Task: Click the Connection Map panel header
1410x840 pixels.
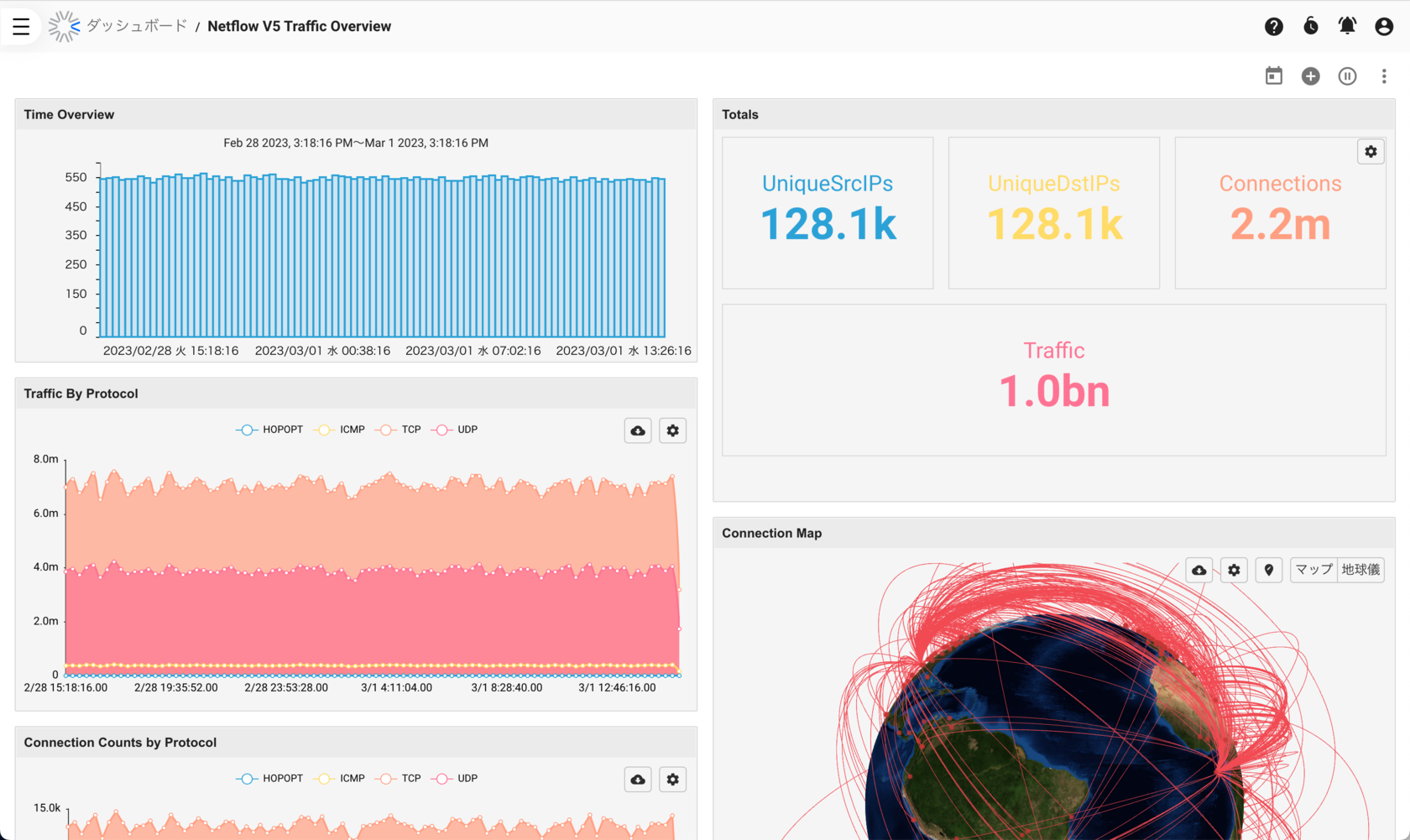Action: [x=1054, y=533]
